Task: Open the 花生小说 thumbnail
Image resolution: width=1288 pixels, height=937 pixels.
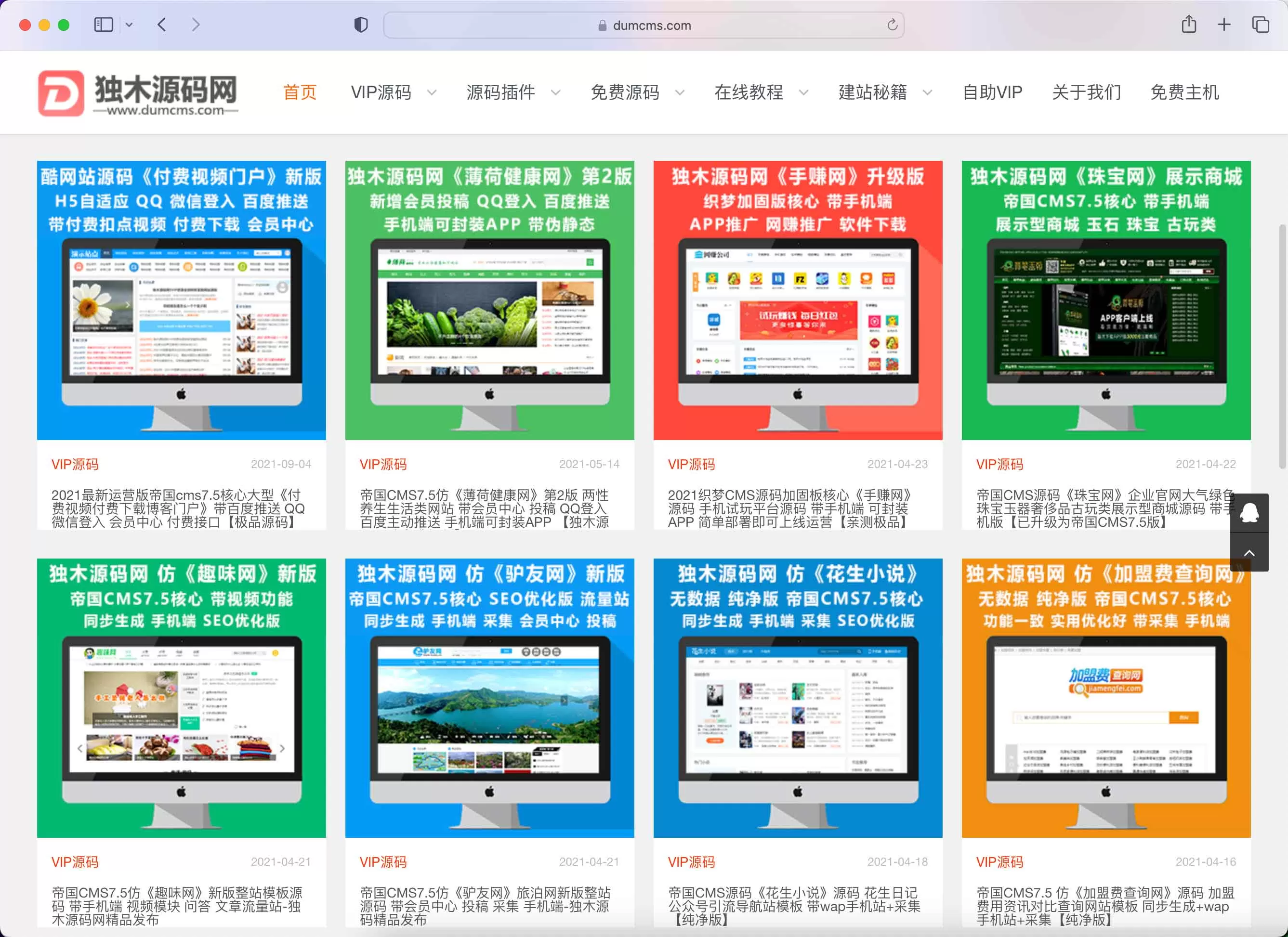Action: 798,698
